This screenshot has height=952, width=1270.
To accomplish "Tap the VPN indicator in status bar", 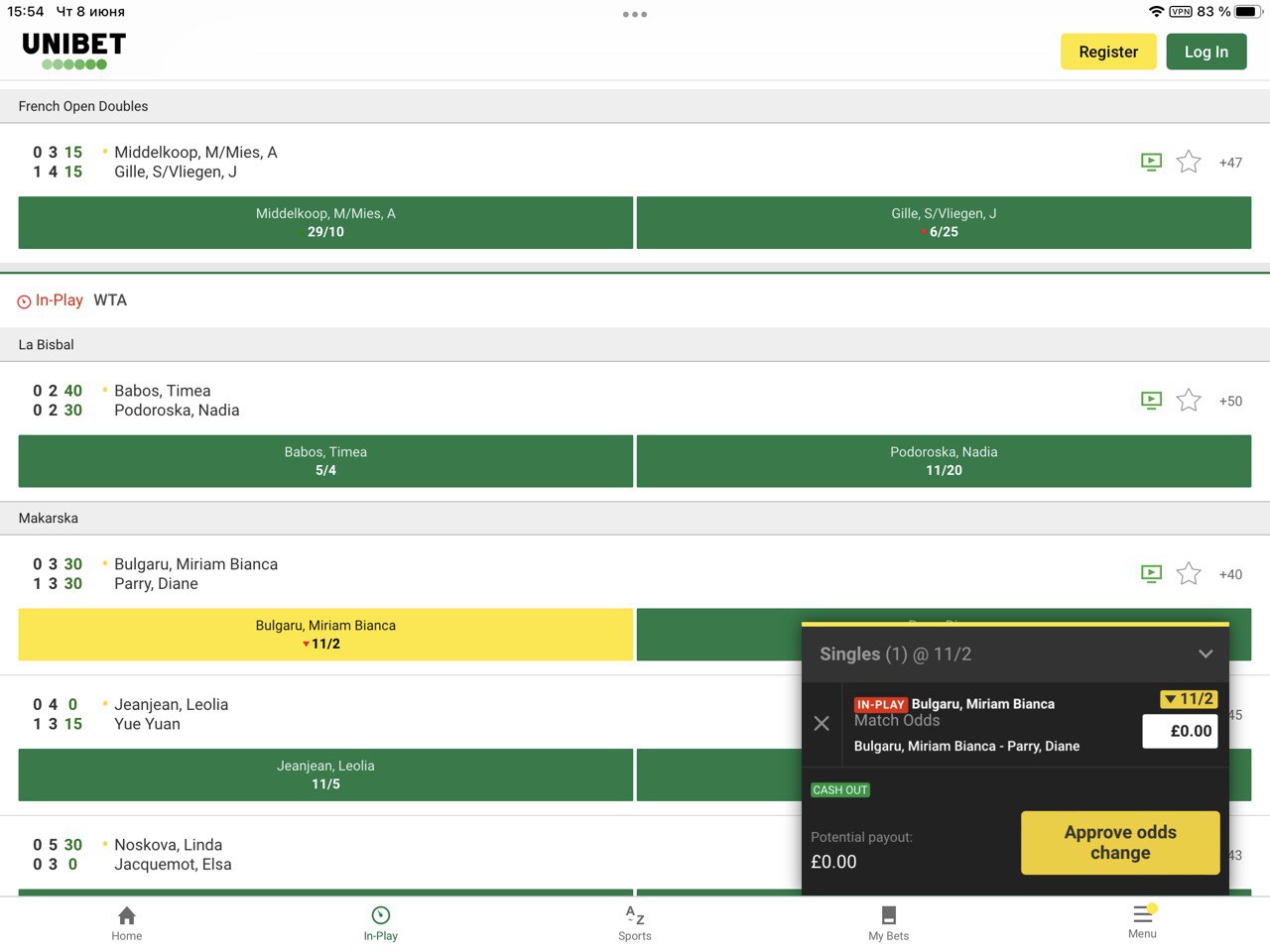I will [1181, 12].
